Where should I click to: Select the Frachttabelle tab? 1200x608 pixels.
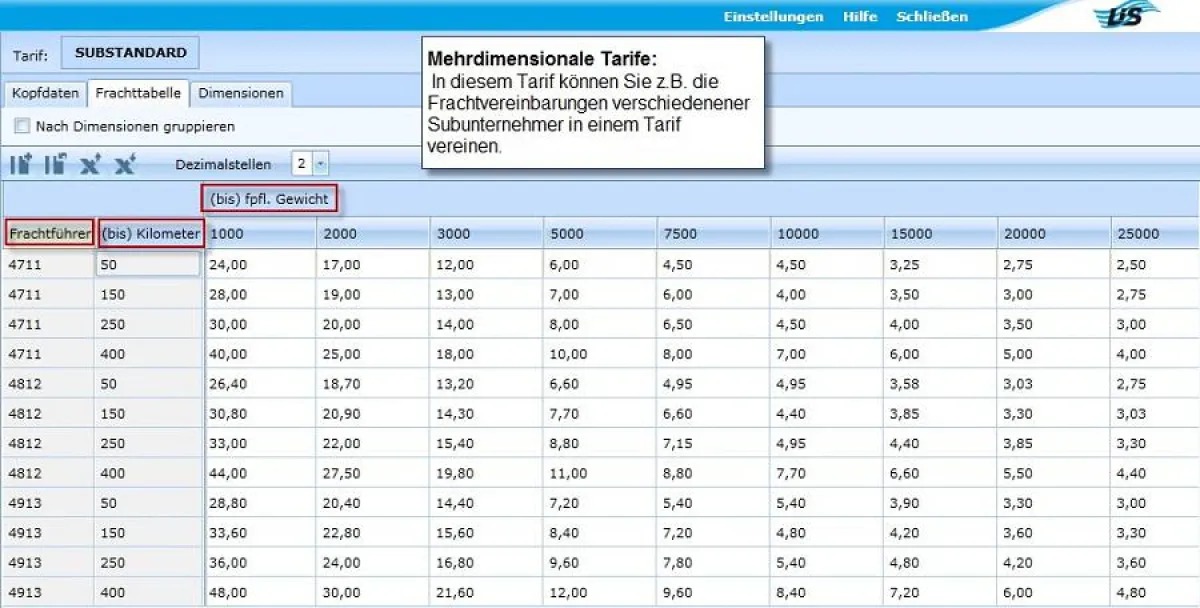[x=140, y=92]
